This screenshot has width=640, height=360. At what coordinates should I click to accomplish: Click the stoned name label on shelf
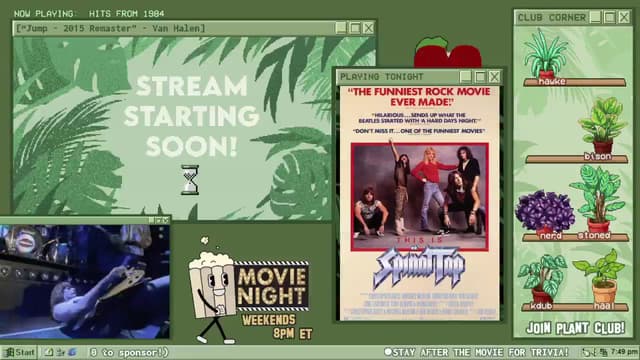pos(594,236)
